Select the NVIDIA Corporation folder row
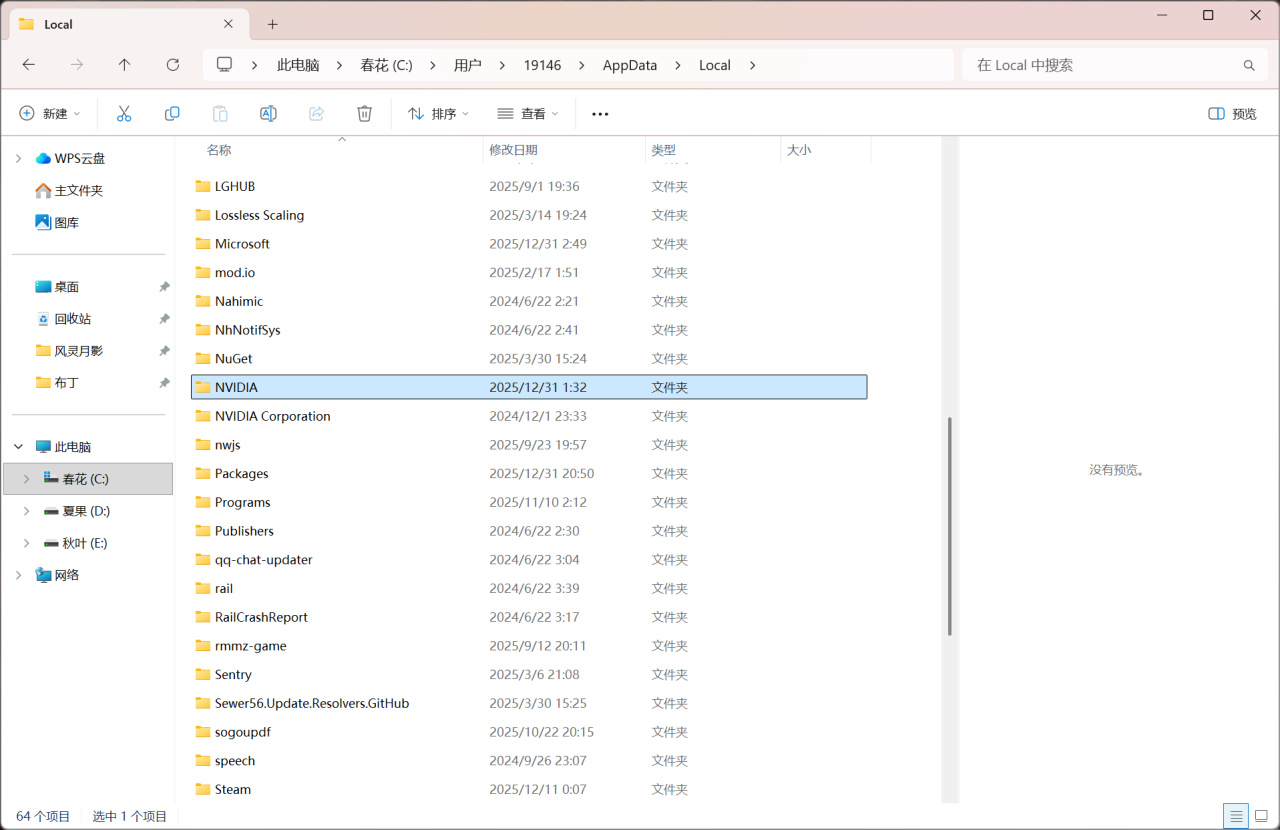This screenshot has height=830, width=1280. (x=529, y=416)
